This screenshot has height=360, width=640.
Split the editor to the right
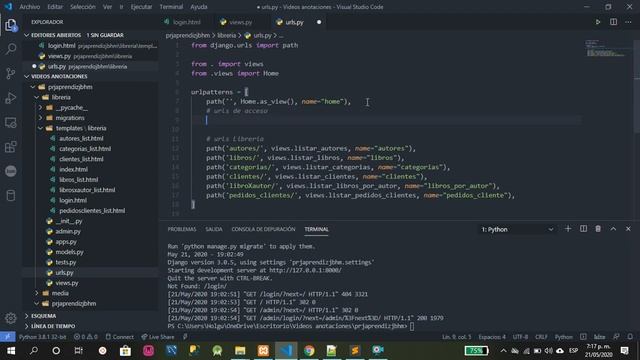(613, 22)
